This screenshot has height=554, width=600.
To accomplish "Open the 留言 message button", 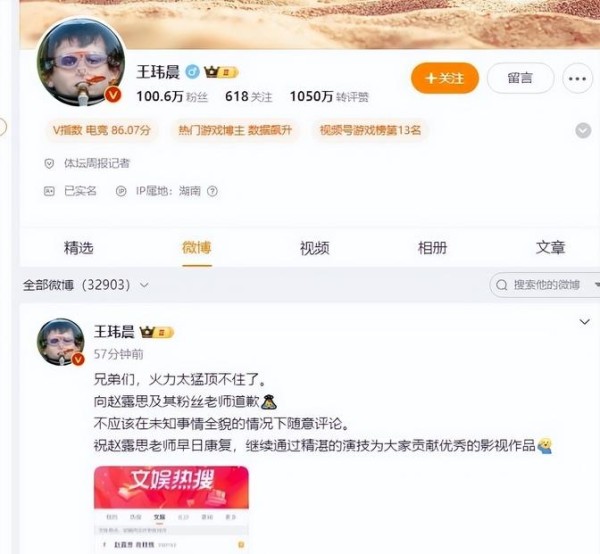I will click(520, 78).
